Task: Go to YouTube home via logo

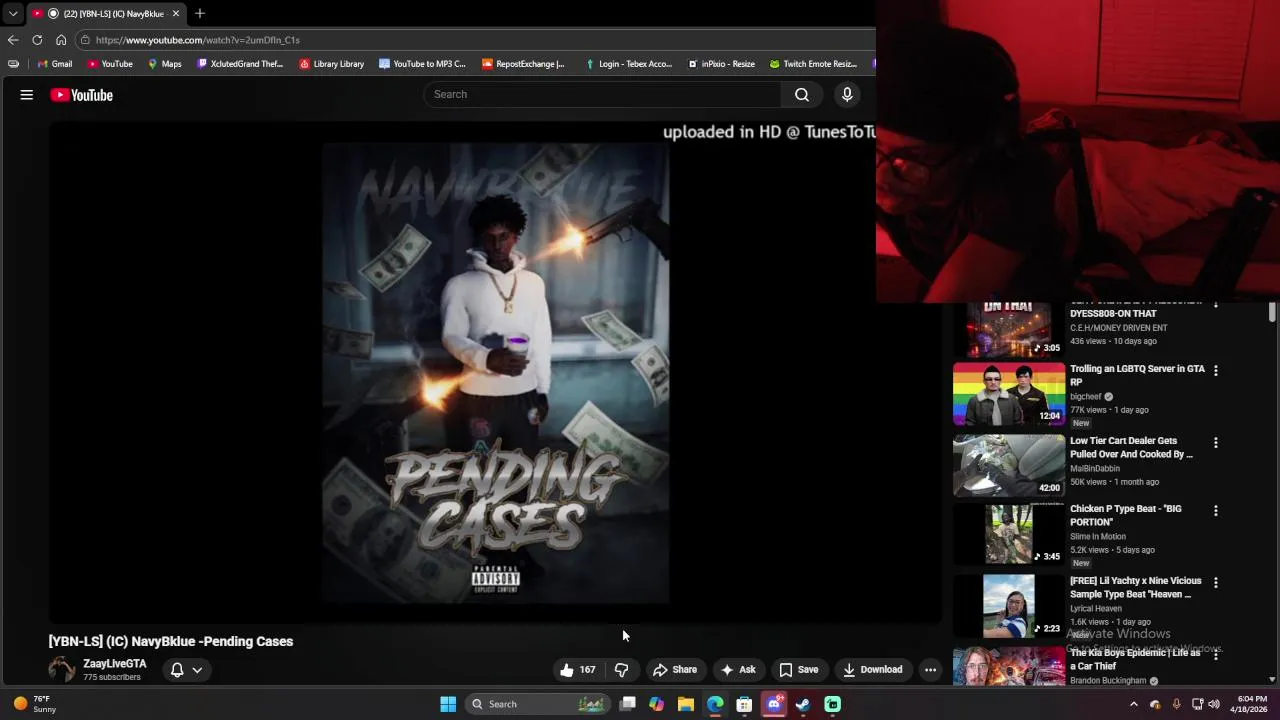Action: point(82,95)
